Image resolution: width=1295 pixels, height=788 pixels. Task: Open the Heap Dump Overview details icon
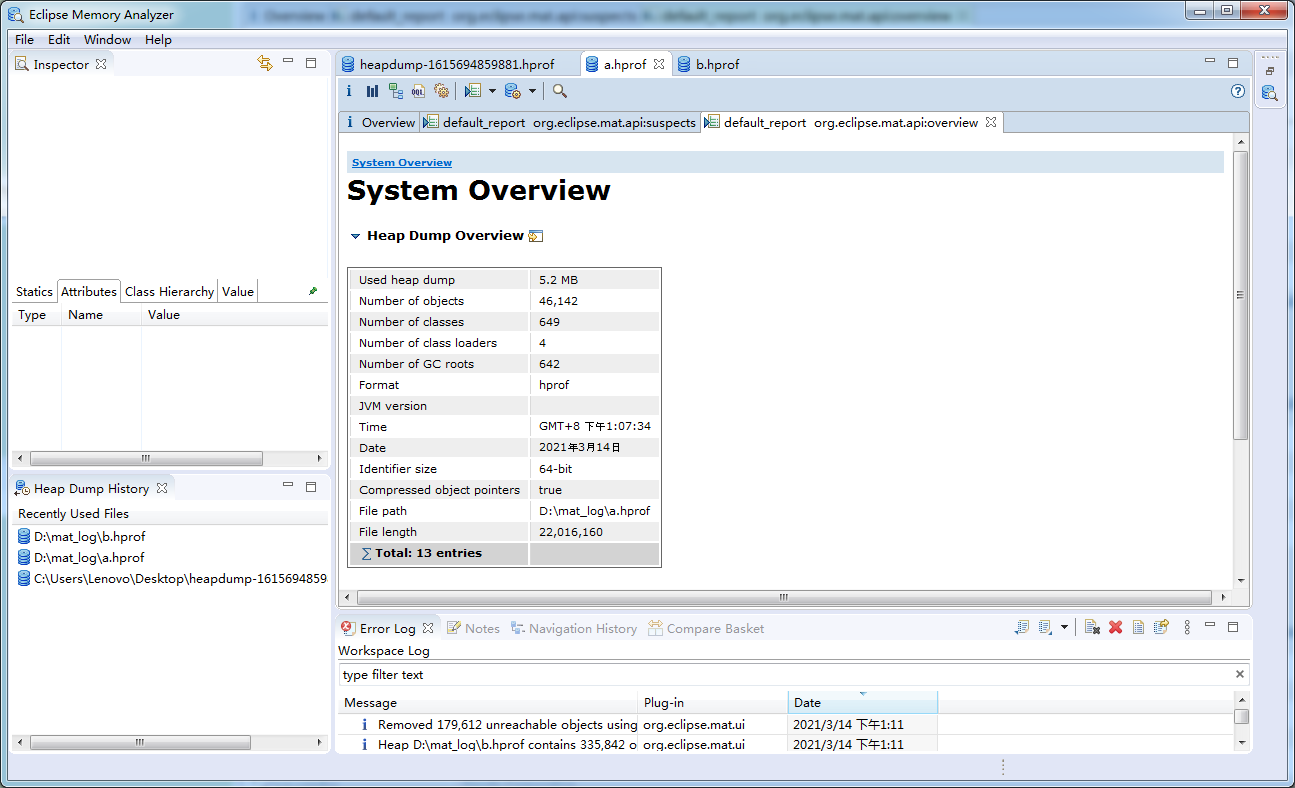pyautogui.click(x=536, y=236)
